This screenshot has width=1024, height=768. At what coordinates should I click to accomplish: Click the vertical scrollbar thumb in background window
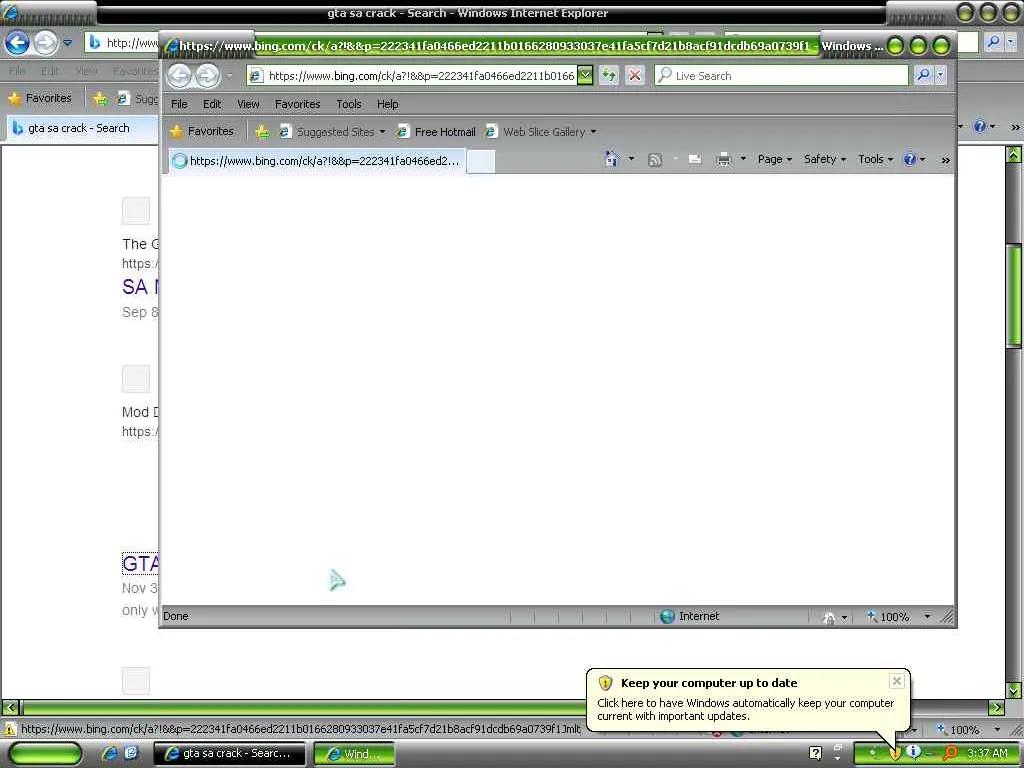click(1014, 295)
